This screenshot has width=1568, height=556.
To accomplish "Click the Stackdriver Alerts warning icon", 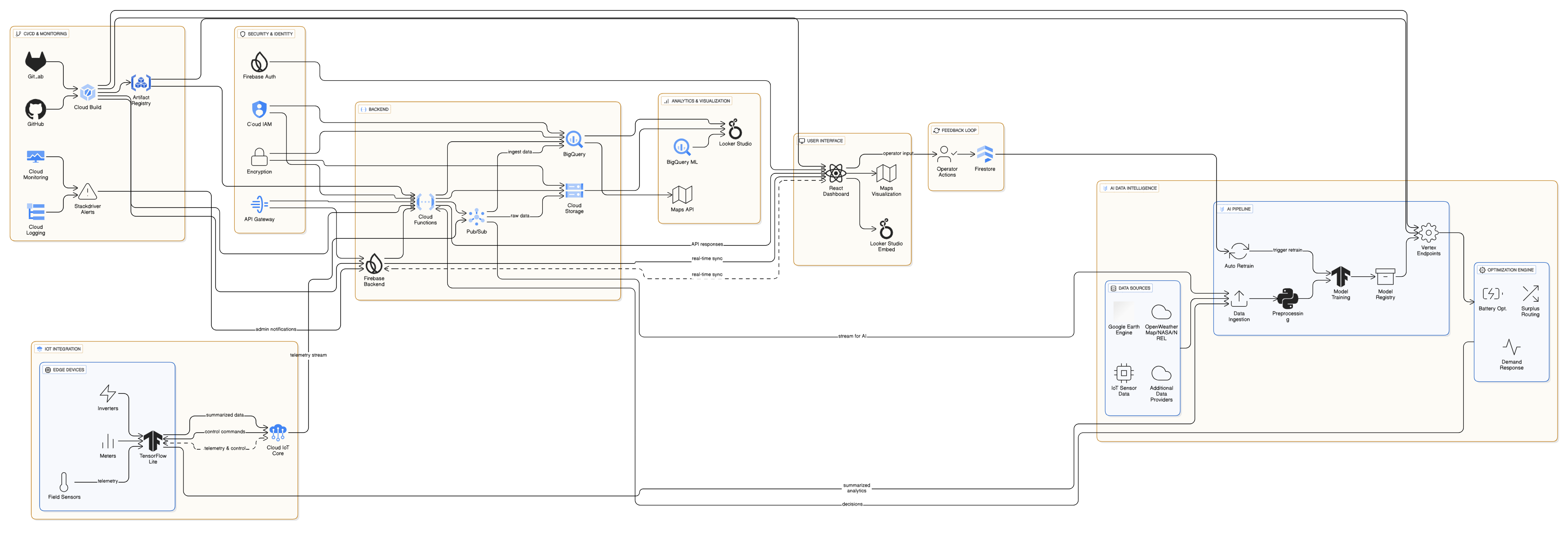I will [88, 192].
